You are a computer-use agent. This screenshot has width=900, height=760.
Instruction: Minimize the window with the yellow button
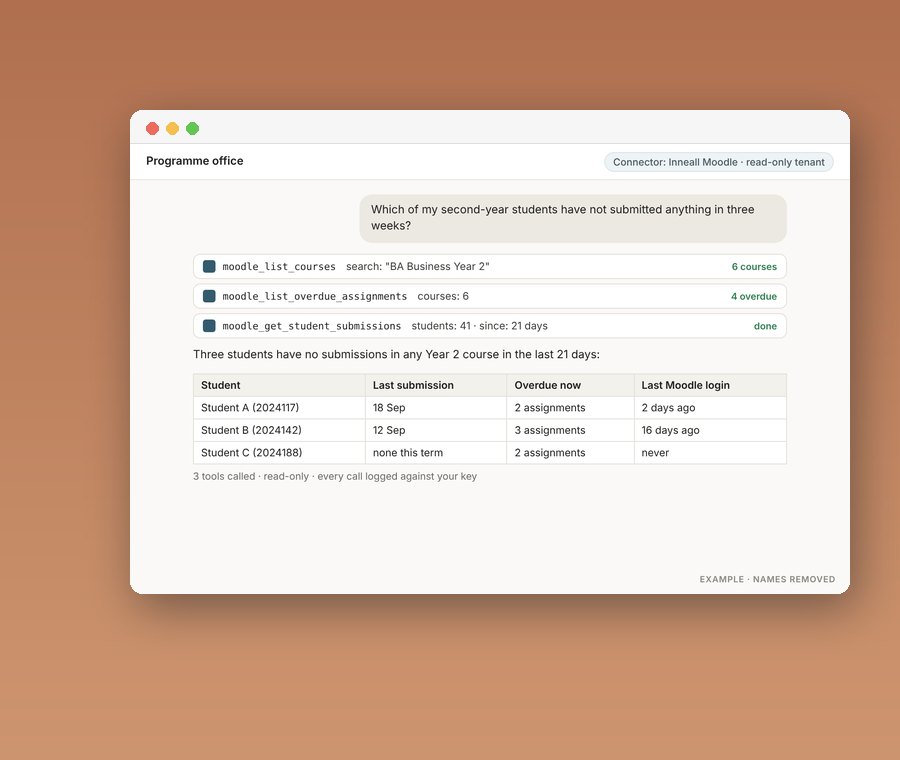point(172,129)
